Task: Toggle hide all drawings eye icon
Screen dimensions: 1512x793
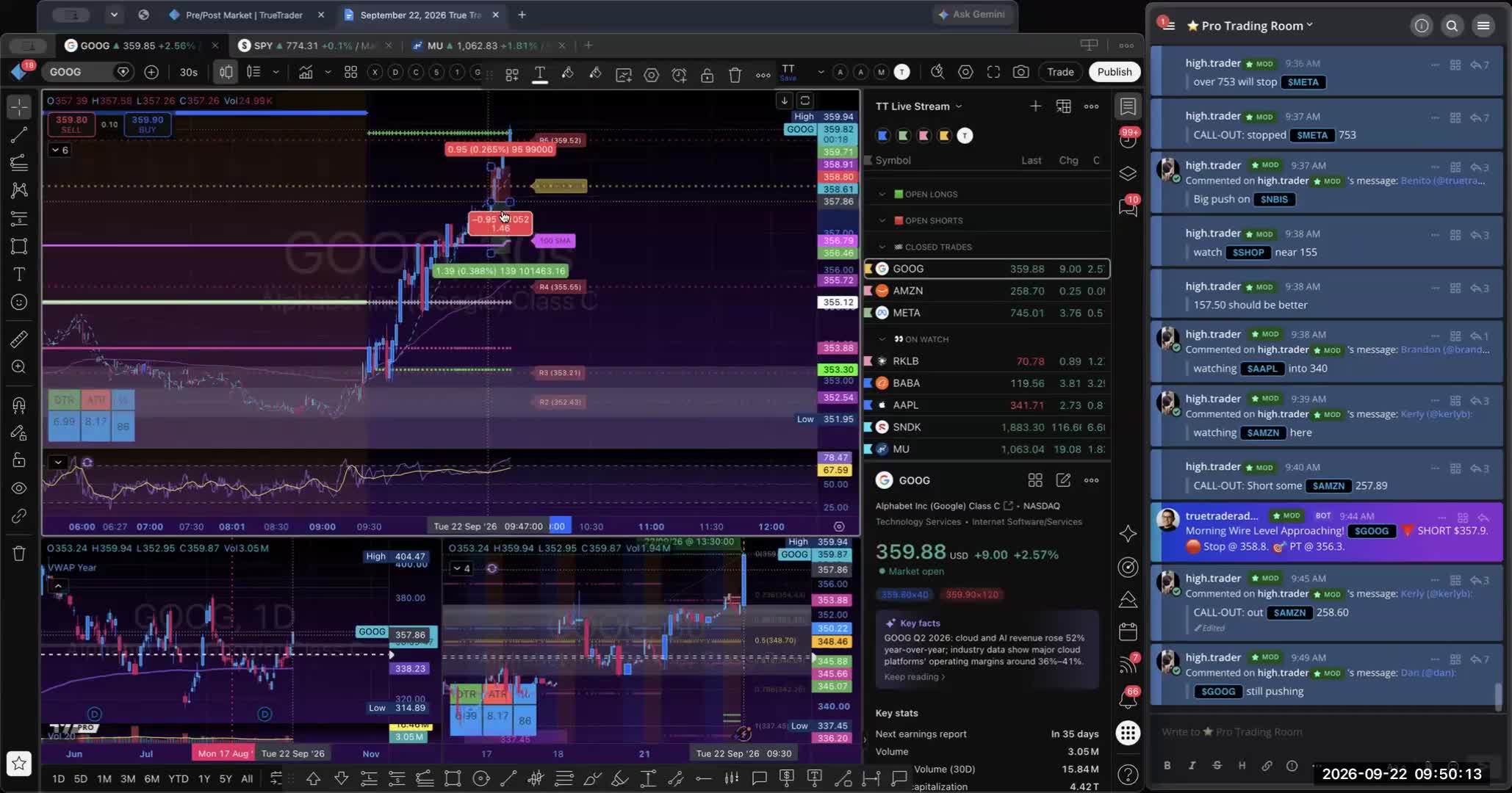Action: [19, 488]
